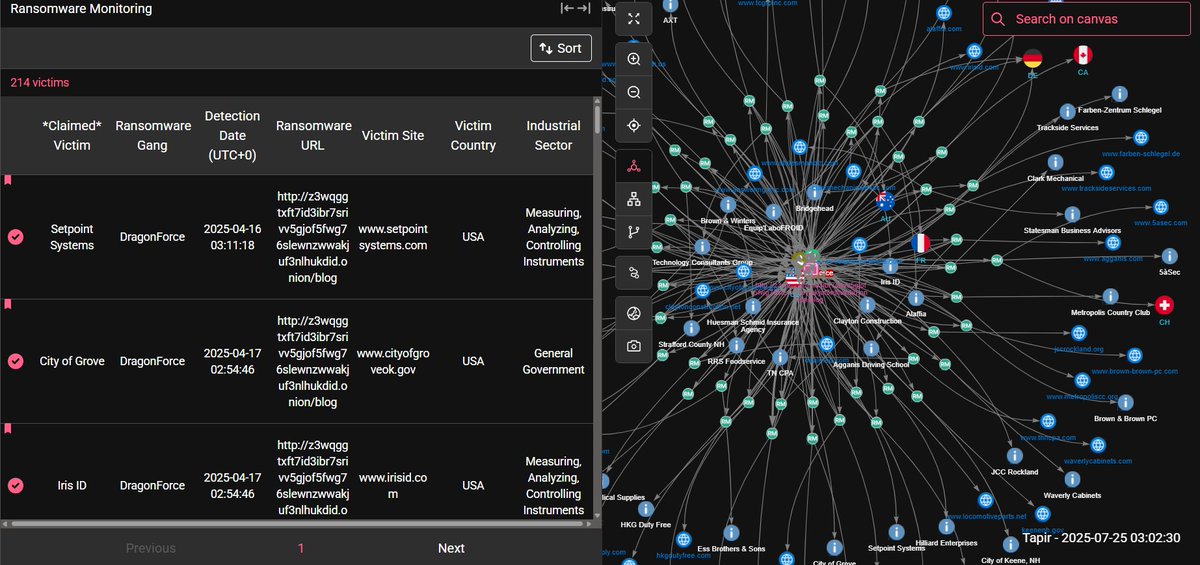This screenshot has width=1200, height=565.
Task: Click the France flag node
Action: [921, 243]
